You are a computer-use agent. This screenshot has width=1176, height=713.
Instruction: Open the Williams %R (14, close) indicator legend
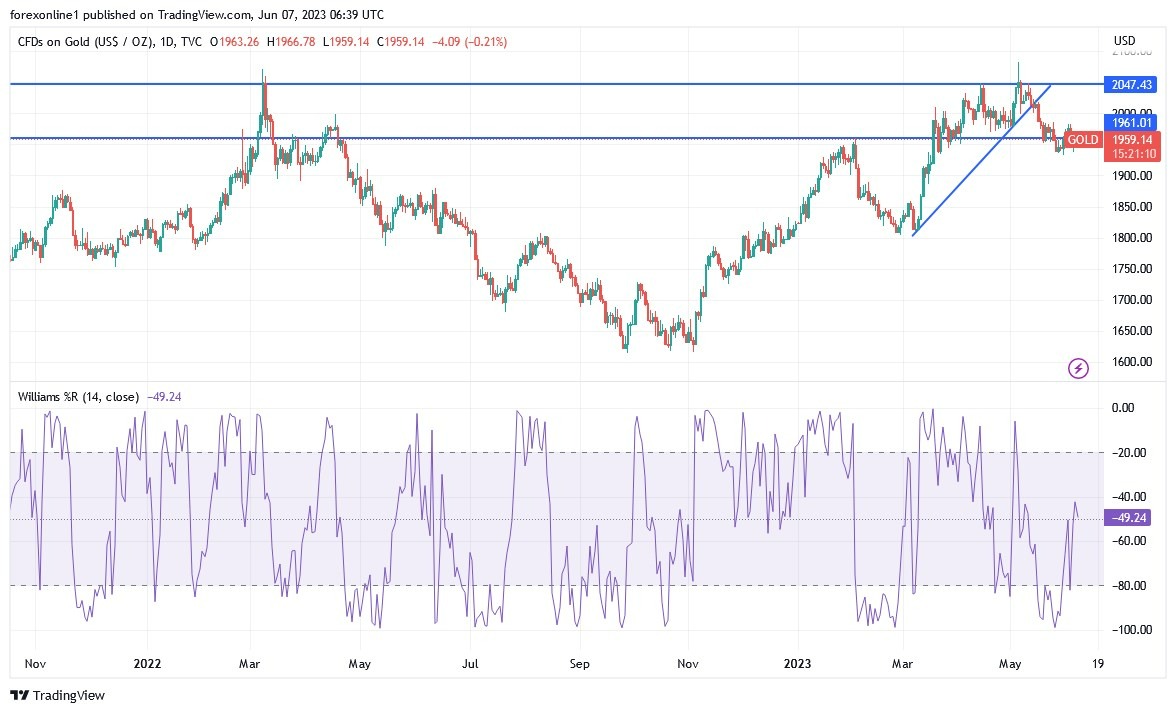tap(78, 397)
